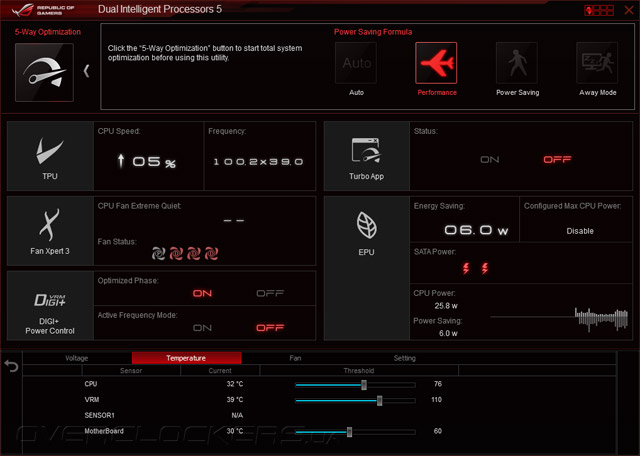Open the Turbo App module

pyautogui.click(x=367, y=156)
